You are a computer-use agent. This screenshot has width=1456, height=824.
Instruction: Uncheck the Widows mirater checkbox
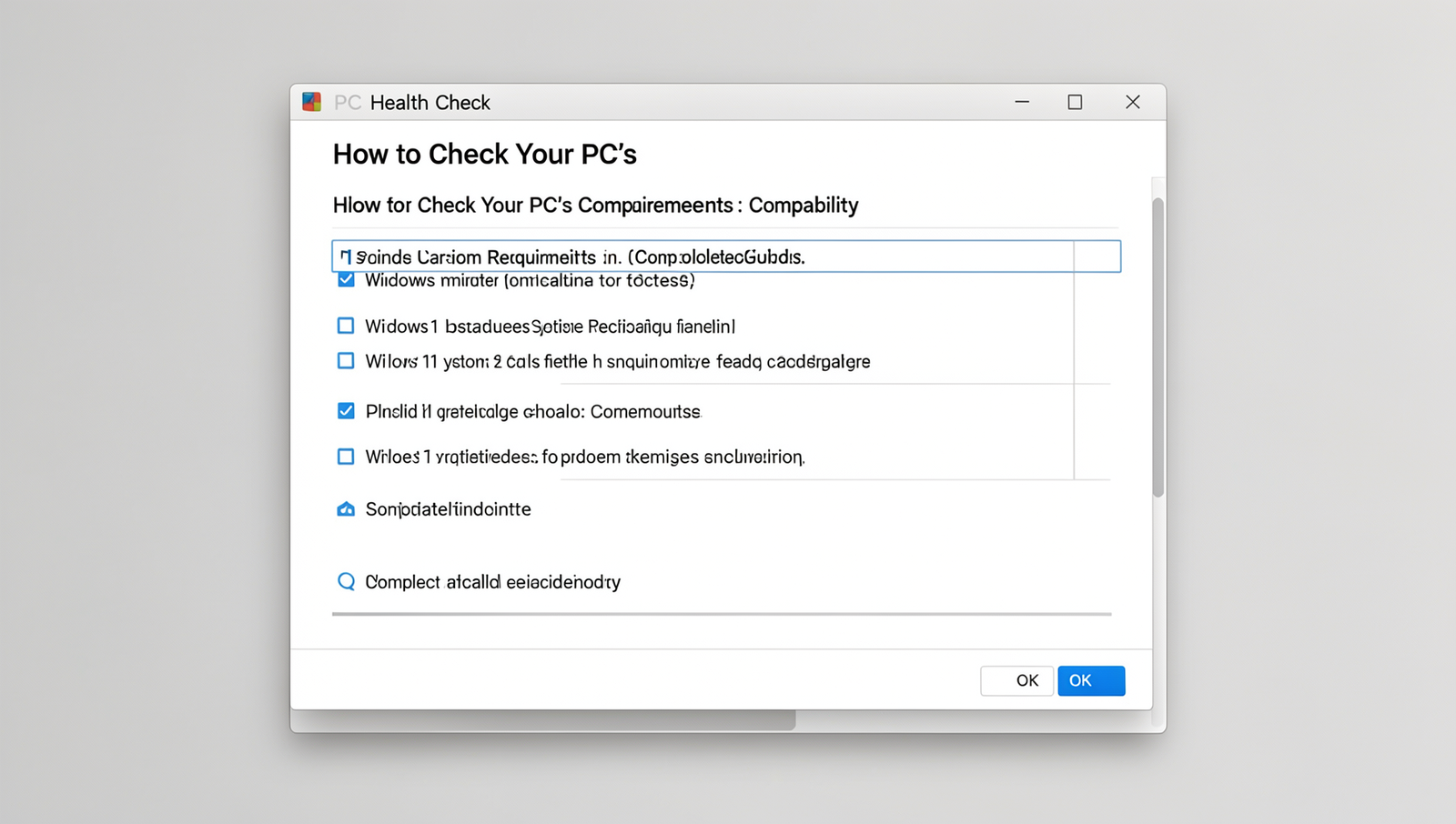(346, 279)
